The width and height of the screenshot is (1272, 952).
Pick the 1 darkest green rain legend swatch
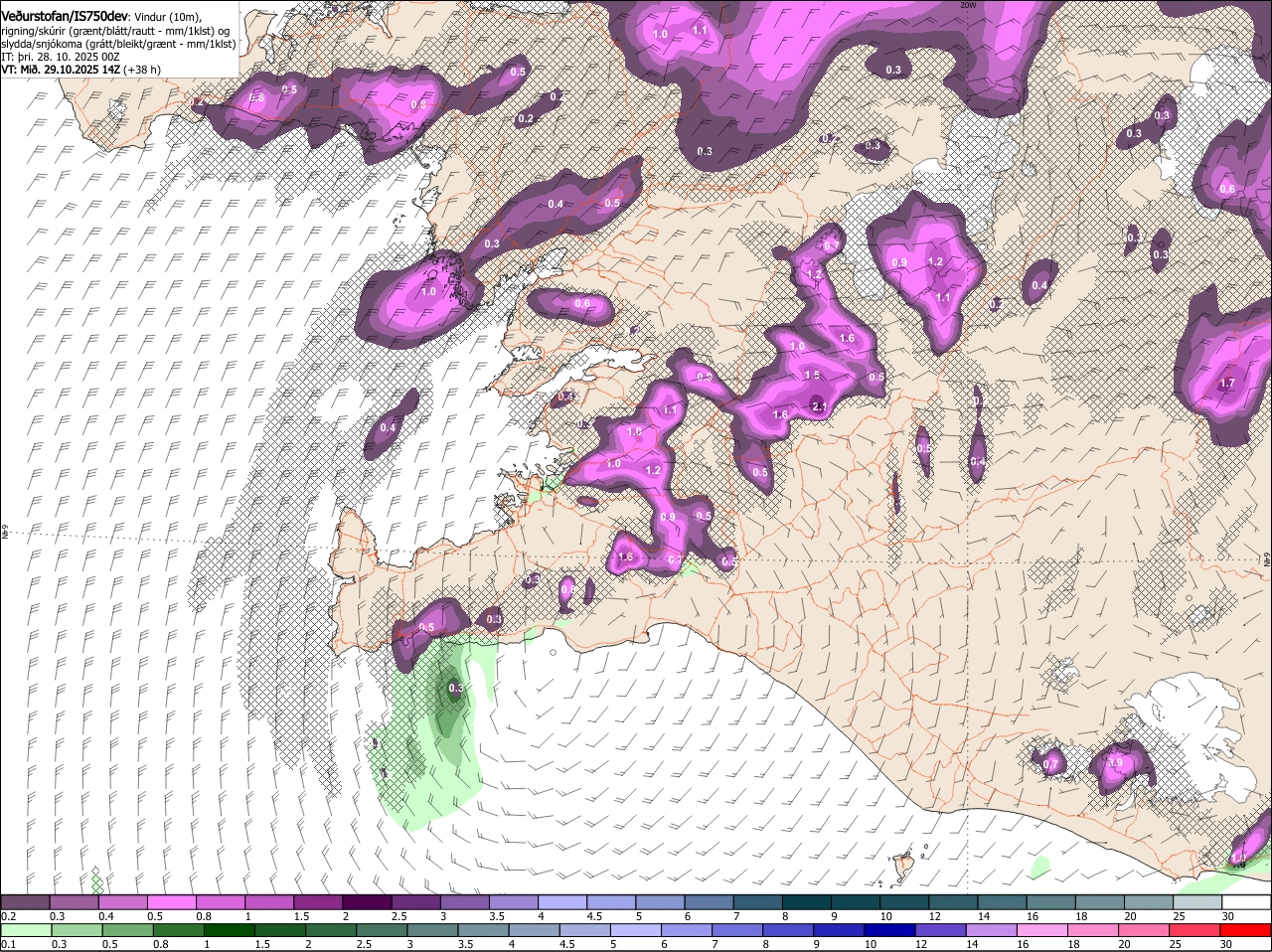point(229,930)
